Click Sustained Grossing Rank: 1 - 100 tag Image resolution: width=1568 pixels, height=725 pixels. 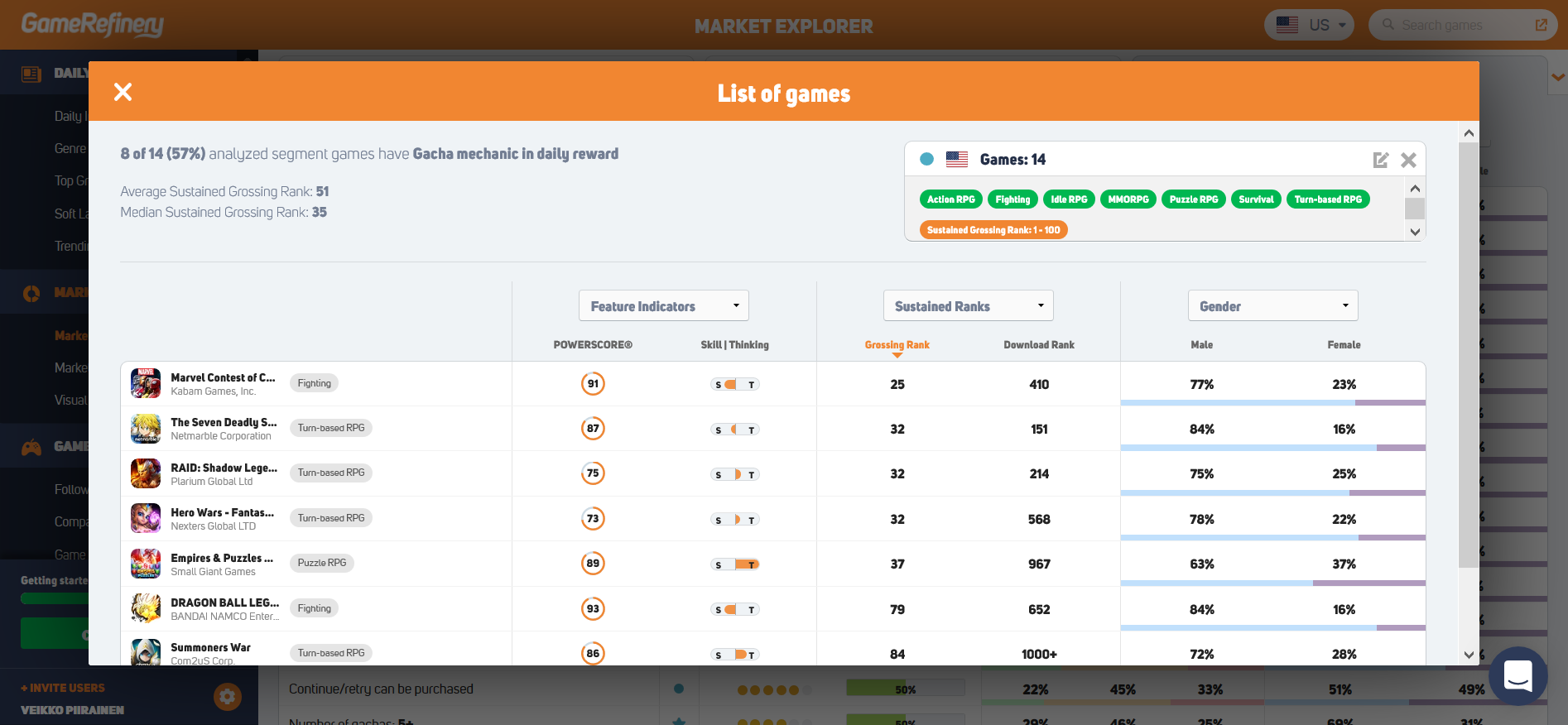[x=993, y=230]
